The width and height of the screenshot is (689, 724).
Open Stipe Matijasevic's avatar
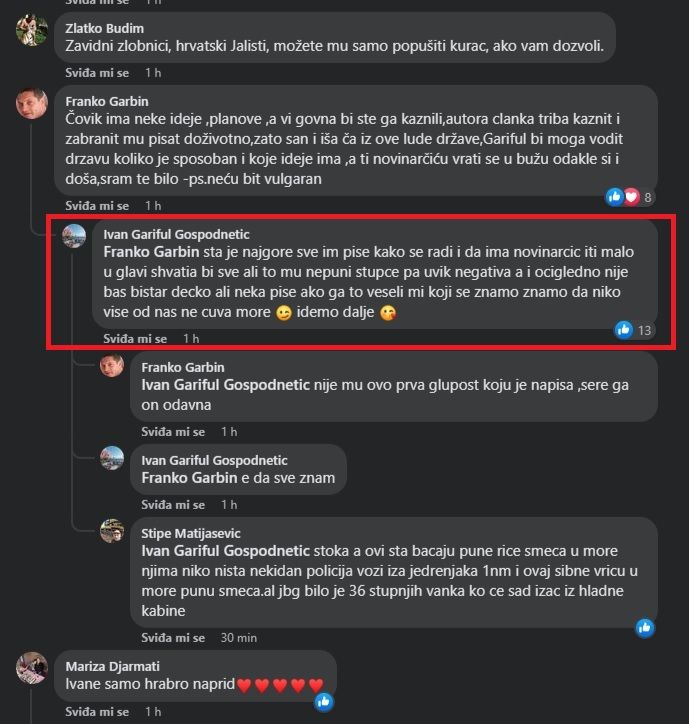(112, 531)
